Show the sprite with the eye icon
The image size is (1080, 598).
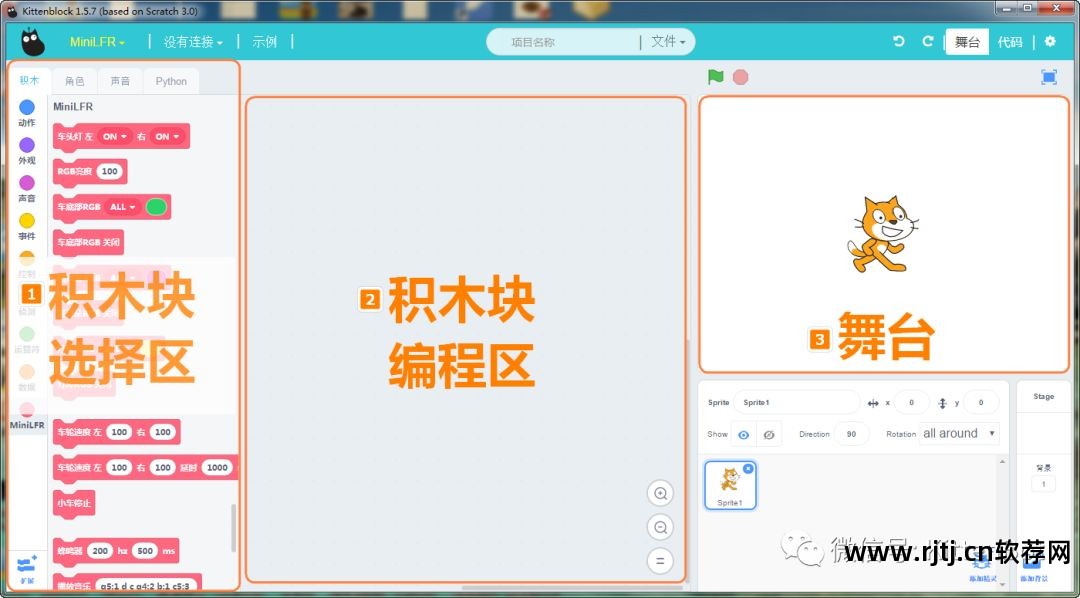point(743,435)
